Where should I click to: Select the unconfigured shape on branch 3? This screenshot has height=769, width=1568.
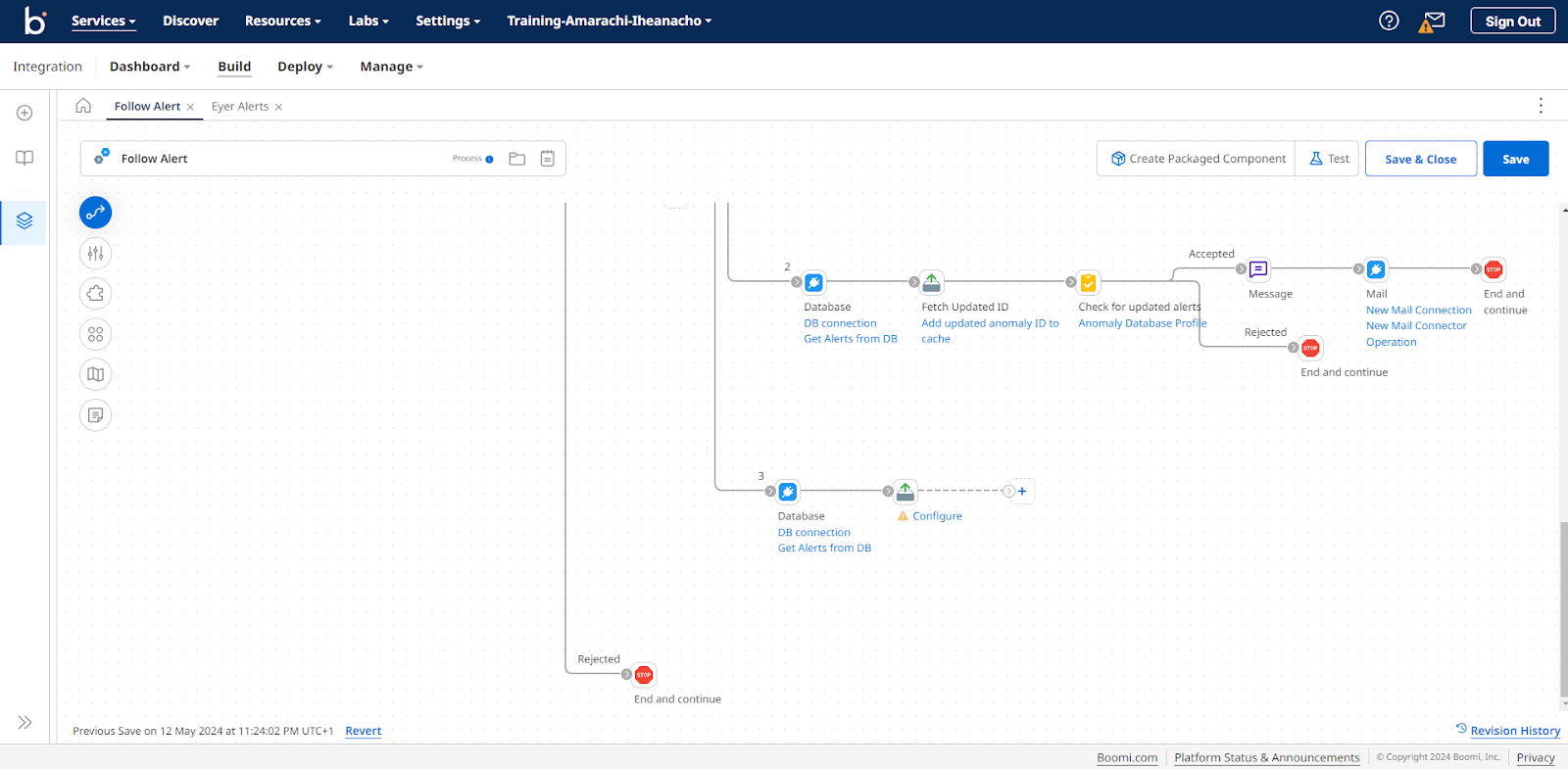(x=906, y=492)
